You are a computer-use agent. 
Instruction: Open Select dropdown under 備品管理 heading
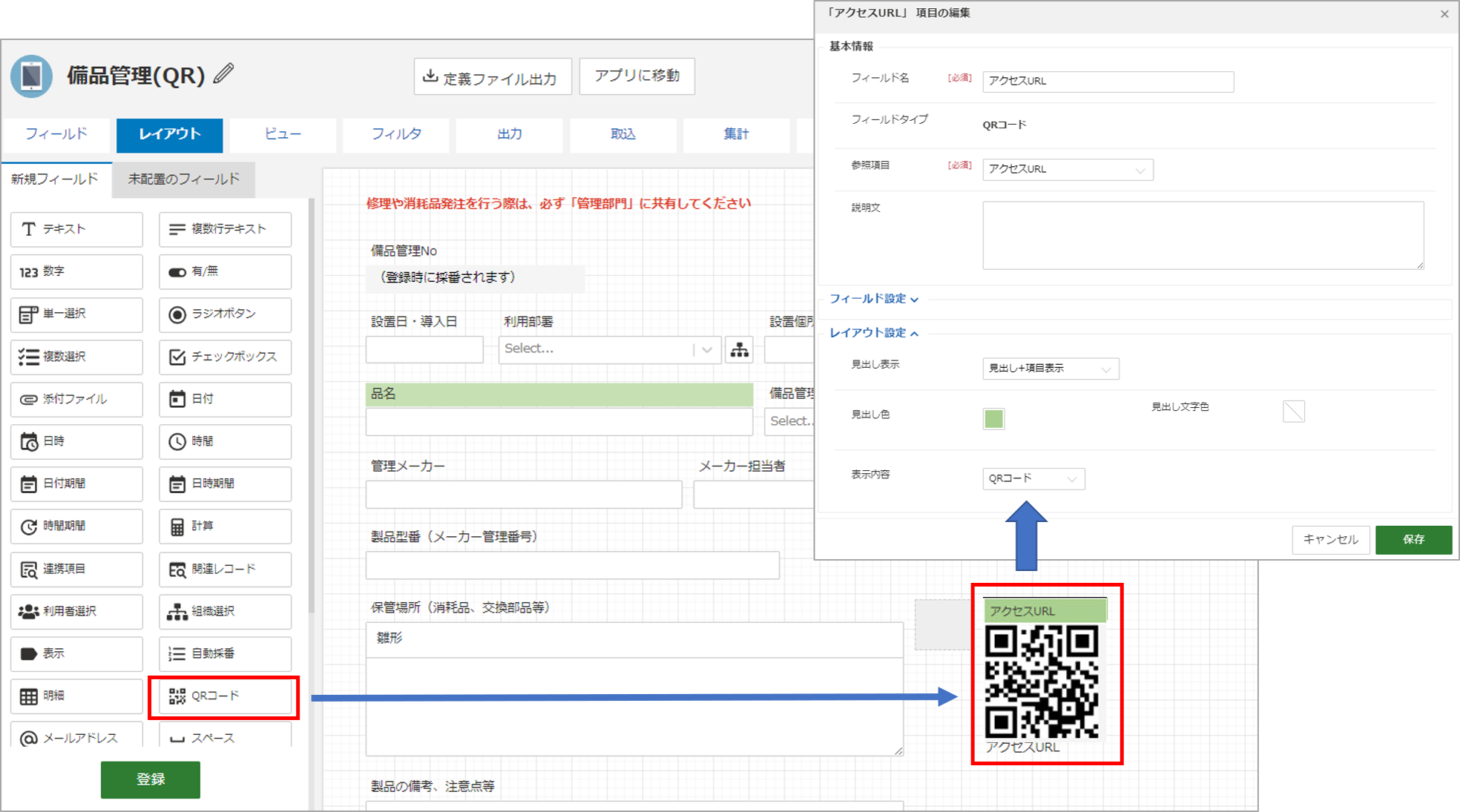(790, 421)
